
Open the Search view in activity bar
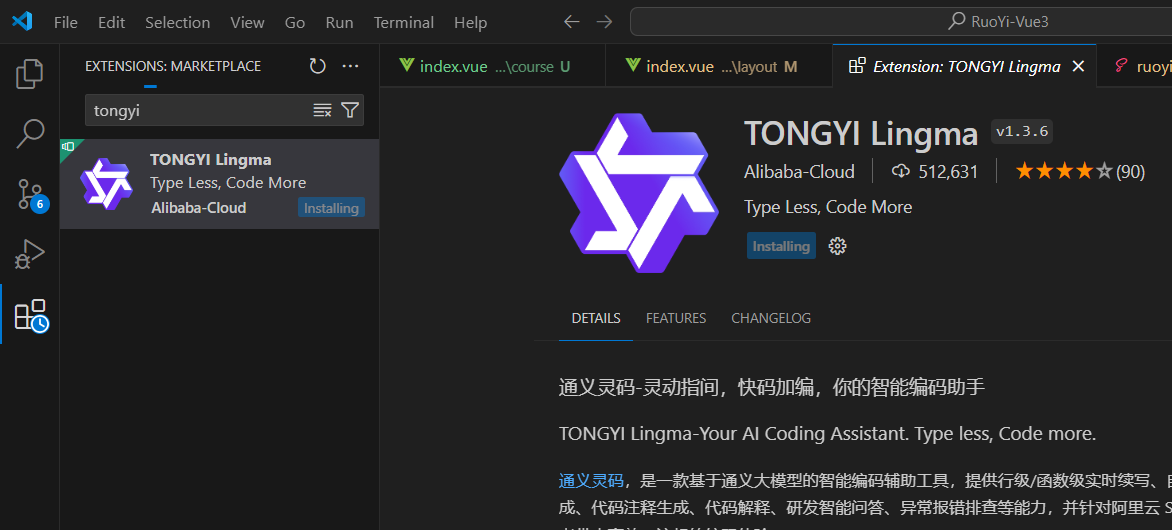[x=30, y=133]
